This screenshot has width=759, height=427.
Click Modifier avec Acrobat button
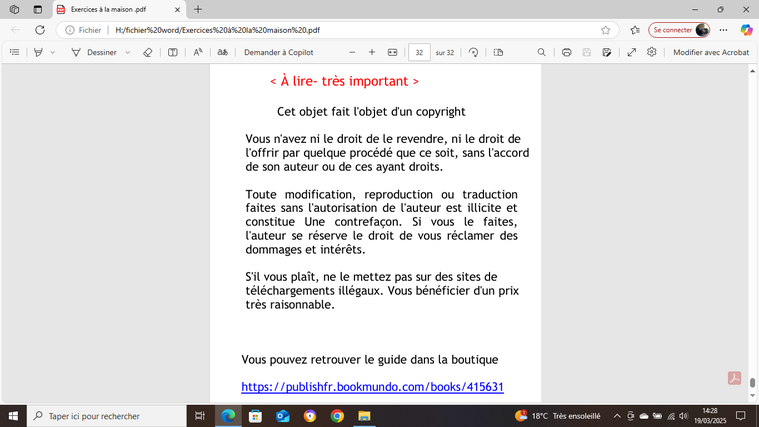(x=710, y=52)
